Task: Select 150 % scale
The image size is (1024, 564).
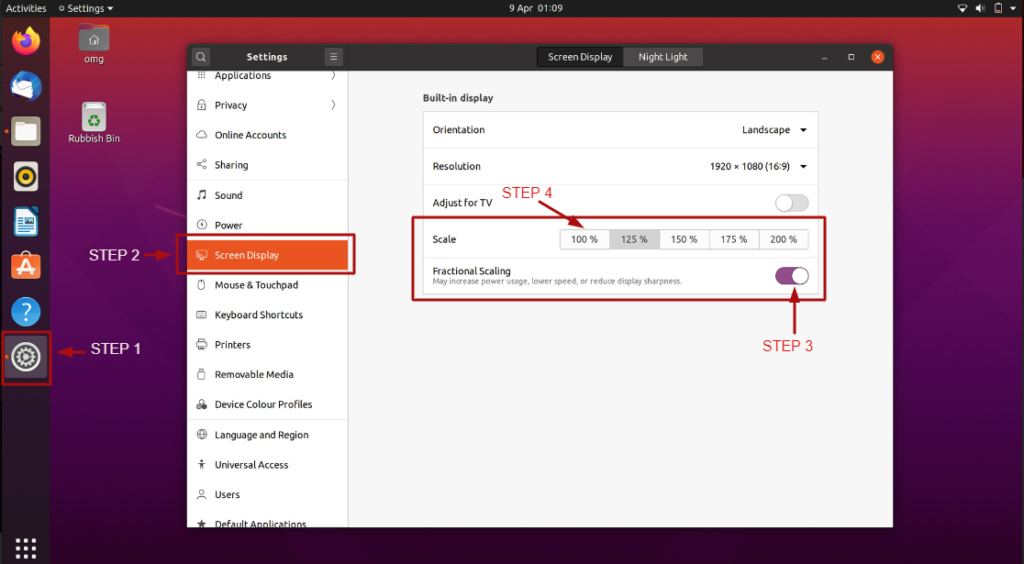Action: [x=684, y=240]
